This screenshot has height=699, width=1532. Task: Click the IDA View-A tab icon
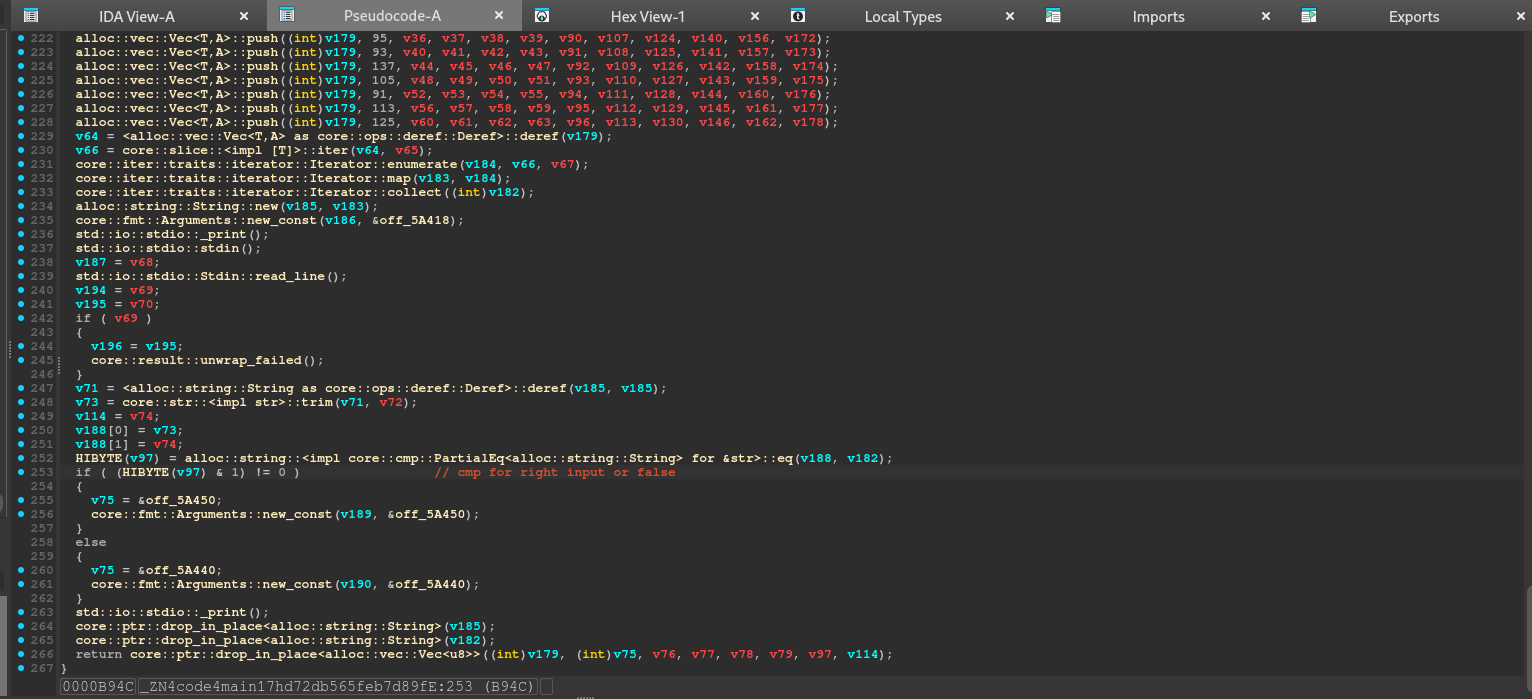point(31,16)
